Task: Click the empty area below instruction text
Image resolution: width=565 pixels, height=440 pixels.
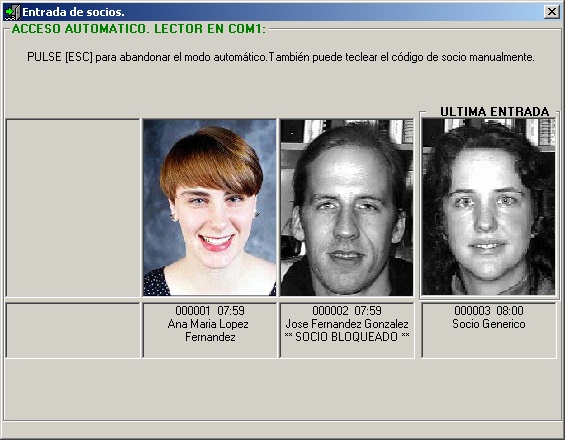Action: pos(282,85)
